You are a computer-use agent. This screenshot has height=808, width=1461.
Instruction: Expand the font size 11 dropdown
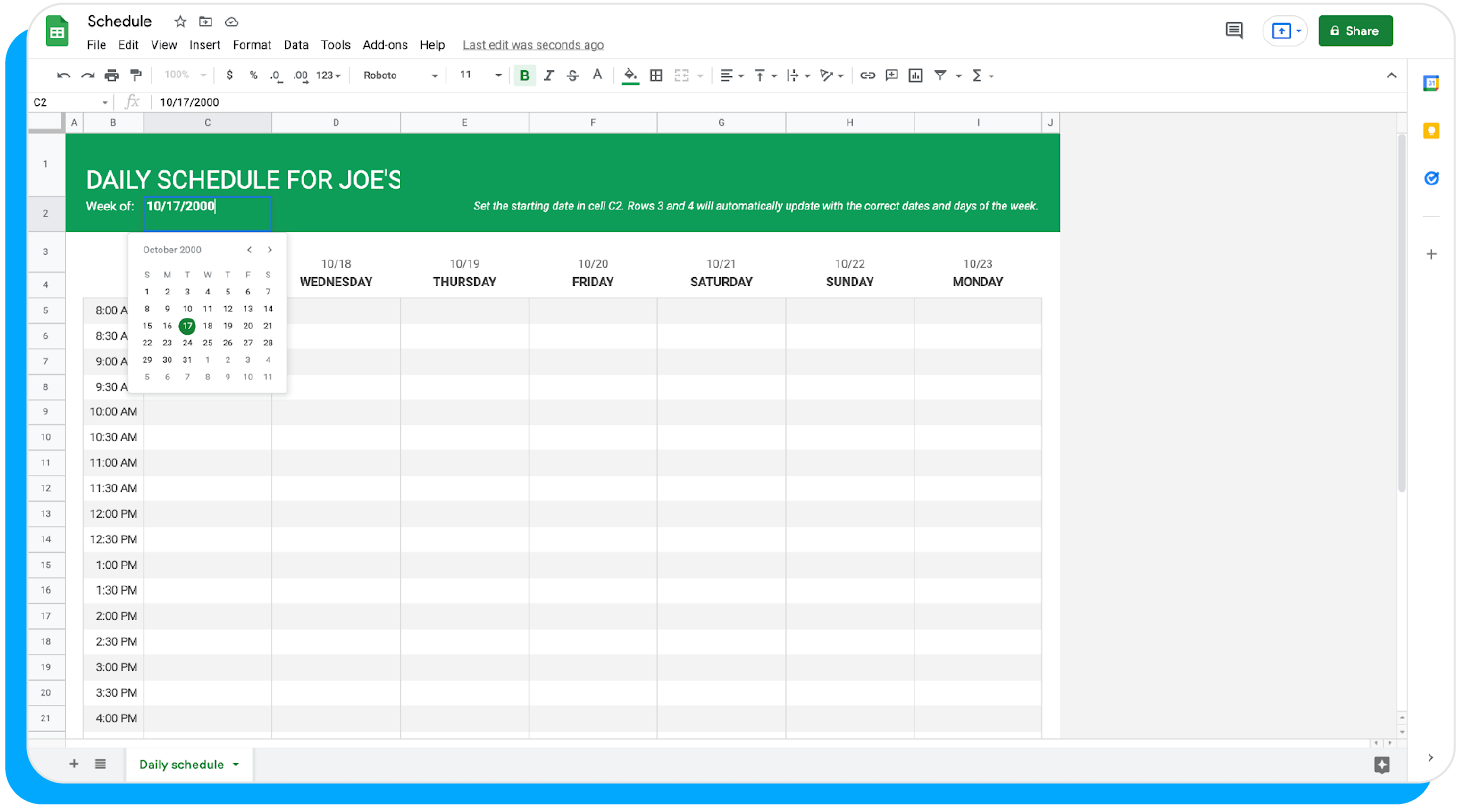tap(480, 76)
